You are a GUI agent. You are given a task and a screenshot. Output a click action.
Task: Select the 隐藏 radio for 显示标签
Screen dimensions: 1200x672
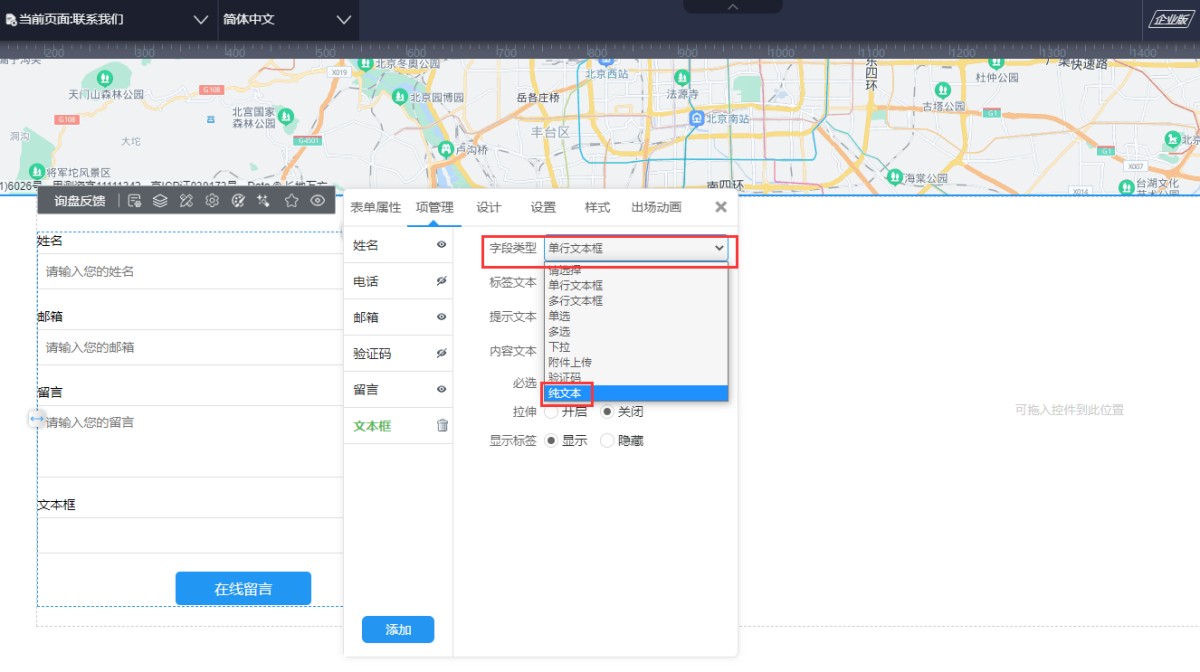pyautogui.click(x=607, y=441)
